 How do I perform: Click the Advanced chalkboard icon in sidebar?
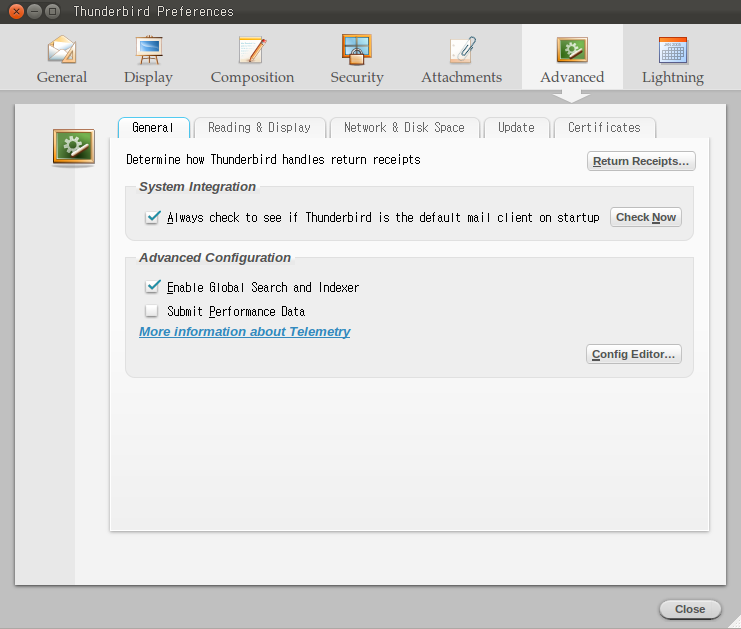(x=74, y=147)
